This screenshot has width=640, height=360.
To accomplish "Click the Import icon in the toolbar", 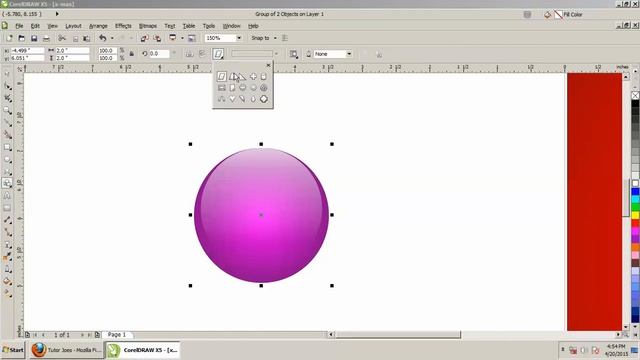I will click(x=144, y=38).
